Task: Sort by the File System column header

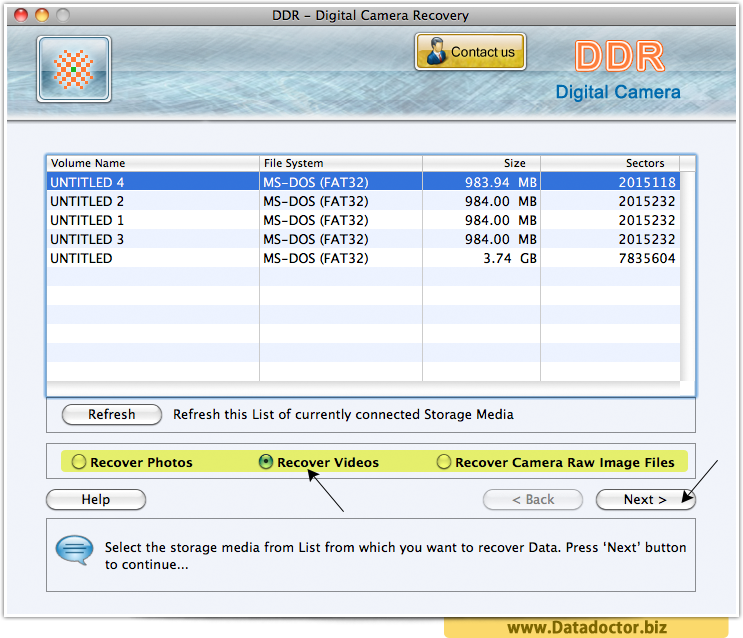Action: point(341,163)
